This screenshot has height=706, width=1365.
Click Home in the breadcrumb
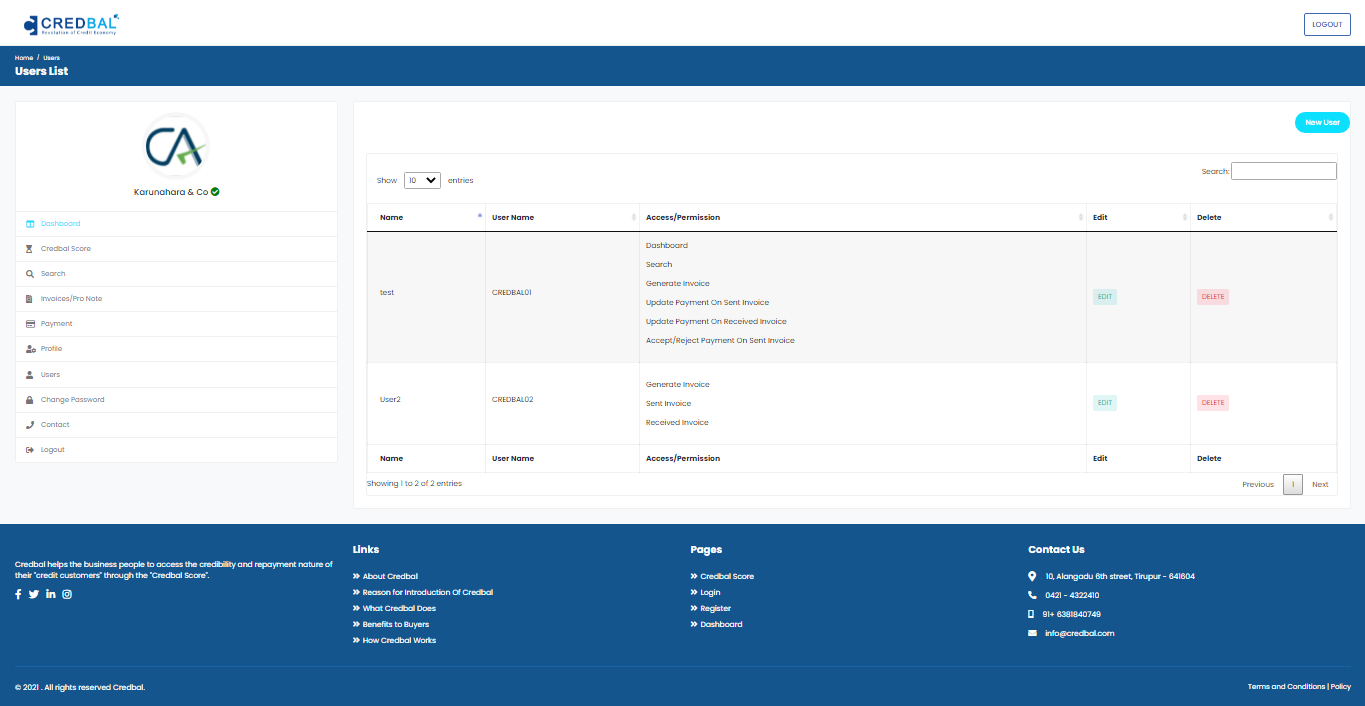[x=24, y=58]
